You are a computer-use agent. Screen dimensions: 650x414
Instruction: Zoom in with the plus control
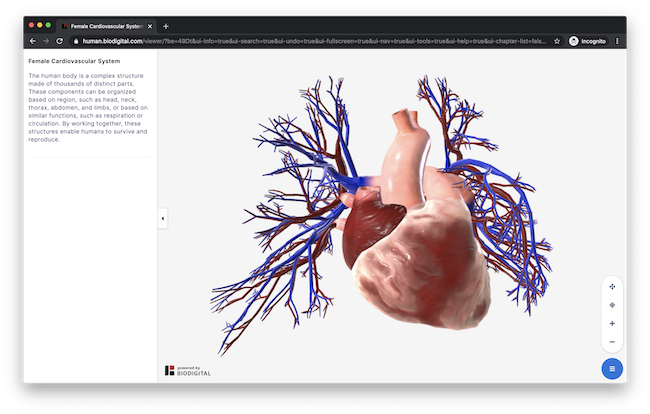(612, 323)
